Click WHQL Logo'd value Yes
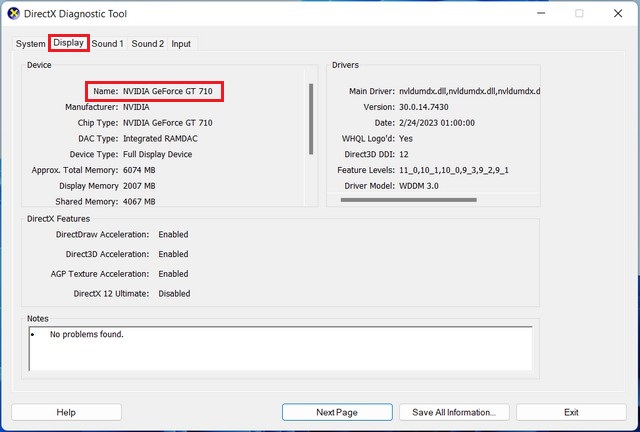Viewport: 640px width, 432px height. tap(406, 139)
